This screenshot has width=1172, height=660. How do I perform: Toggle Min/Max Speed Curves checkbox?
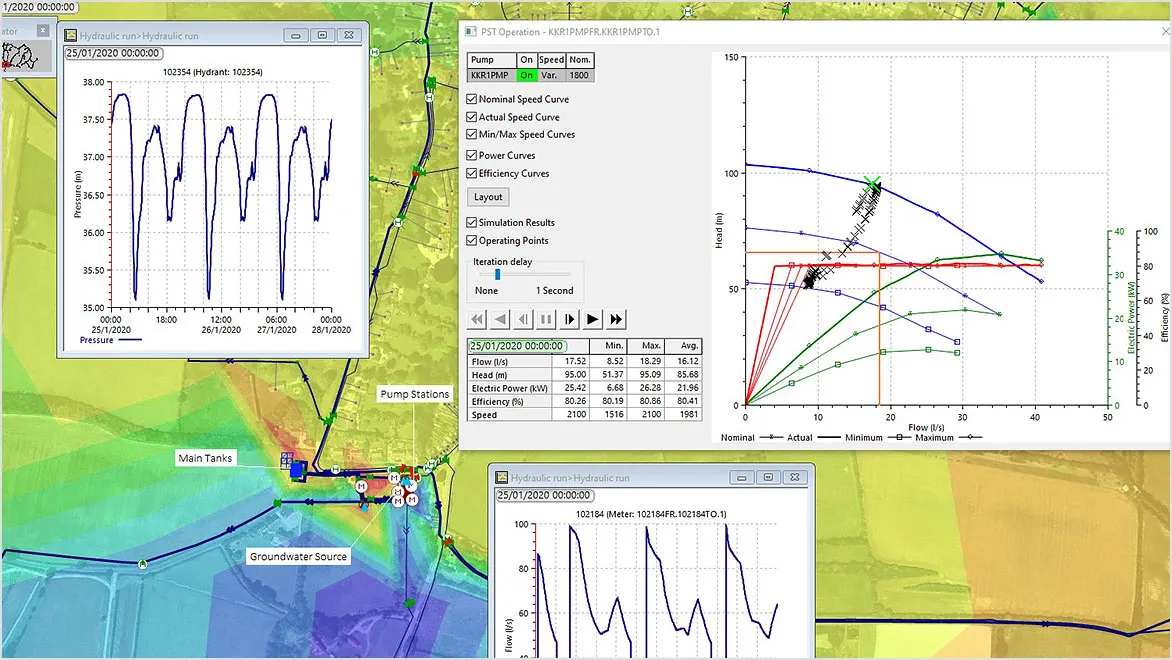click(x=472, y=135)
